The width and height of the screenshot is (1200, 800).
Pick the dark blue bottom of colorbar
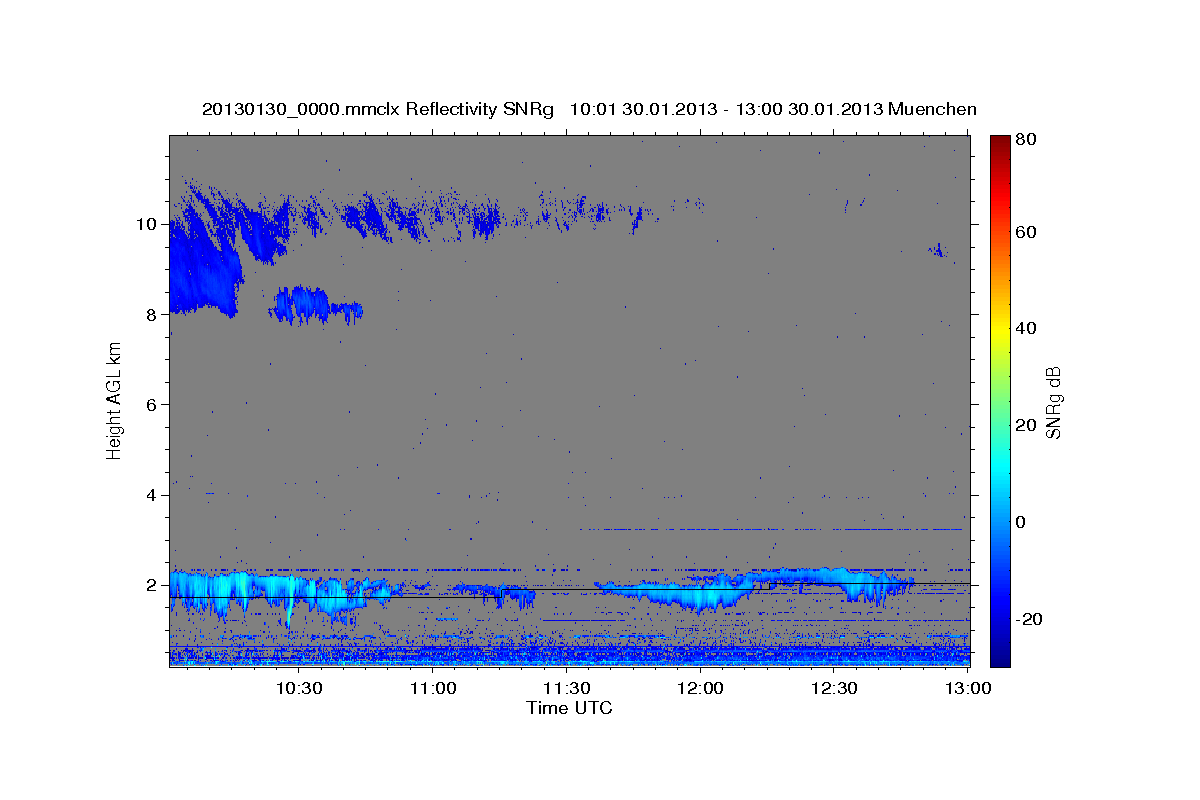point(1000,657)
